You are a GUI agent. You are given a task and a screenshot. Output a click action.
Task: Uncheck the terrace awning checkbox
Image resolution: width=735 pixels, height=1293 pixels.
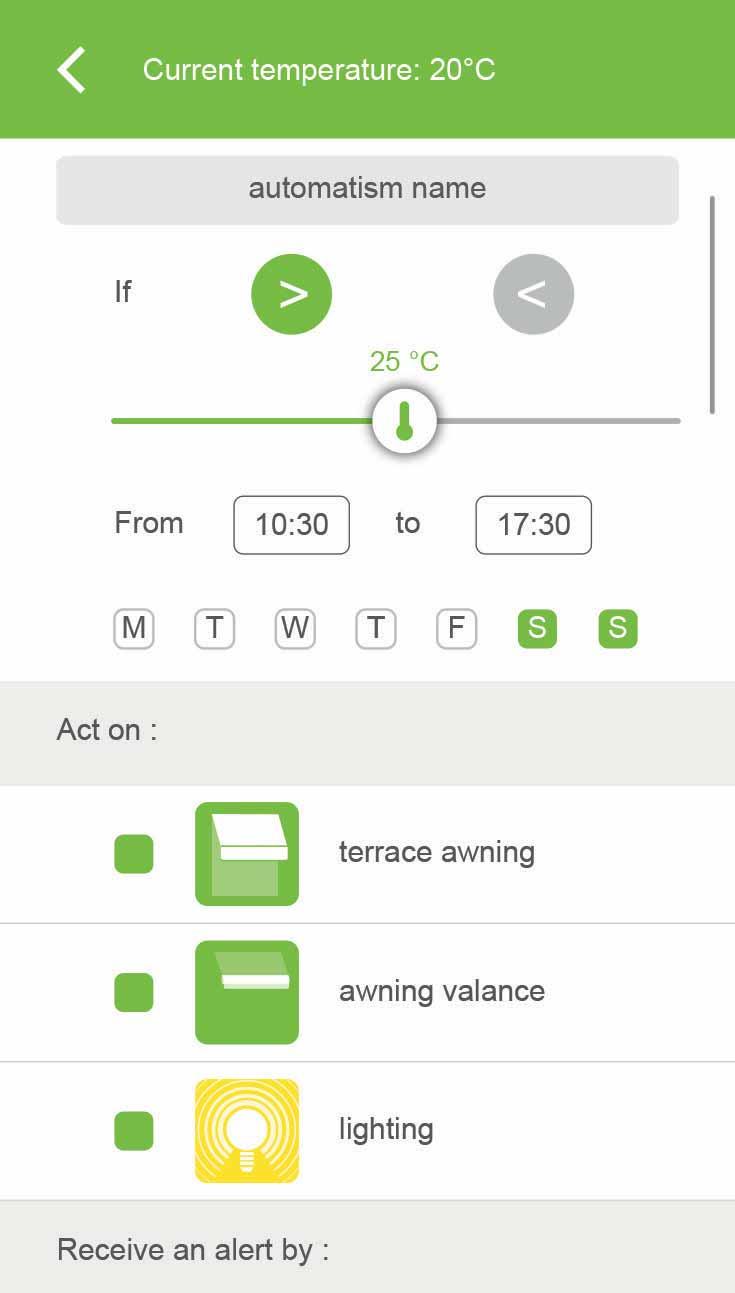coord(134,854)
